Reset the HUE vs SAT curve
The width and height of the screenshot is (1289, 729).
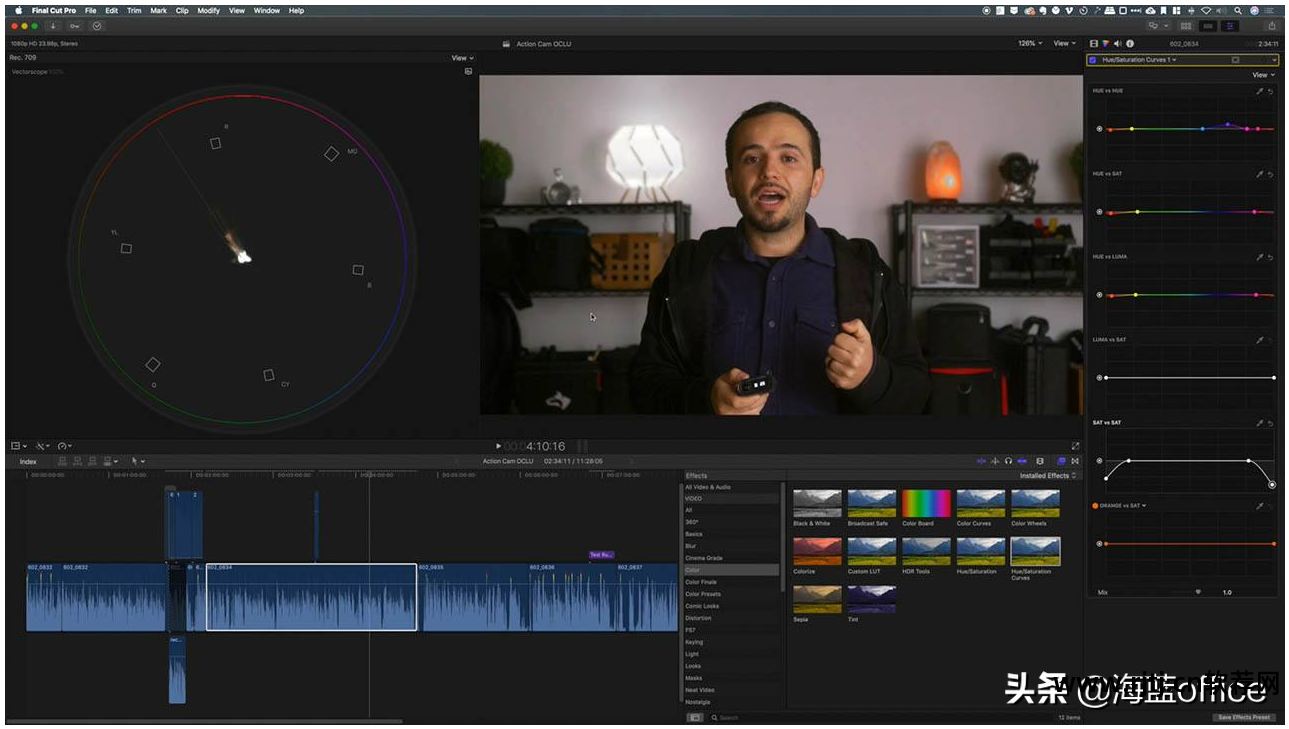(1271, 174)
